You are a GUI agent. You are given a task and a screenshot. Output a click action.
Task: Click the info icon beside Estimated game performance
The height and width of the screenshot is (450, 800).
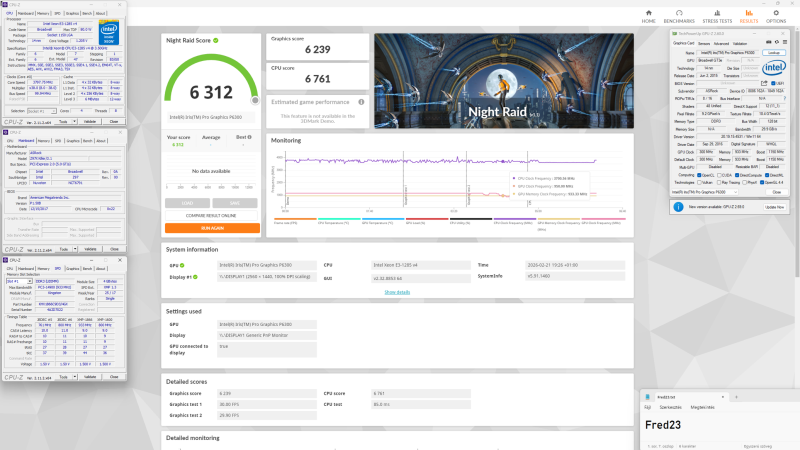point(361,102)
